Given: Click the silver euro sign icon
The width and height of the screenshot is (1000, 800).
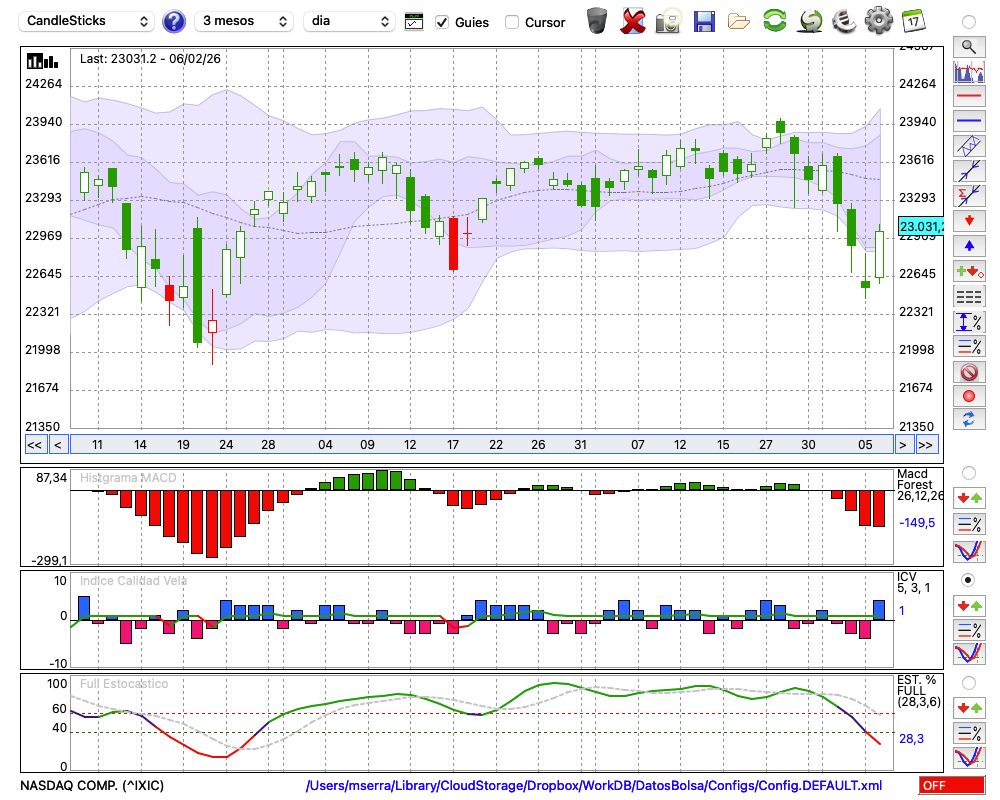Looking at the screenshot, I should pos(844,20).
